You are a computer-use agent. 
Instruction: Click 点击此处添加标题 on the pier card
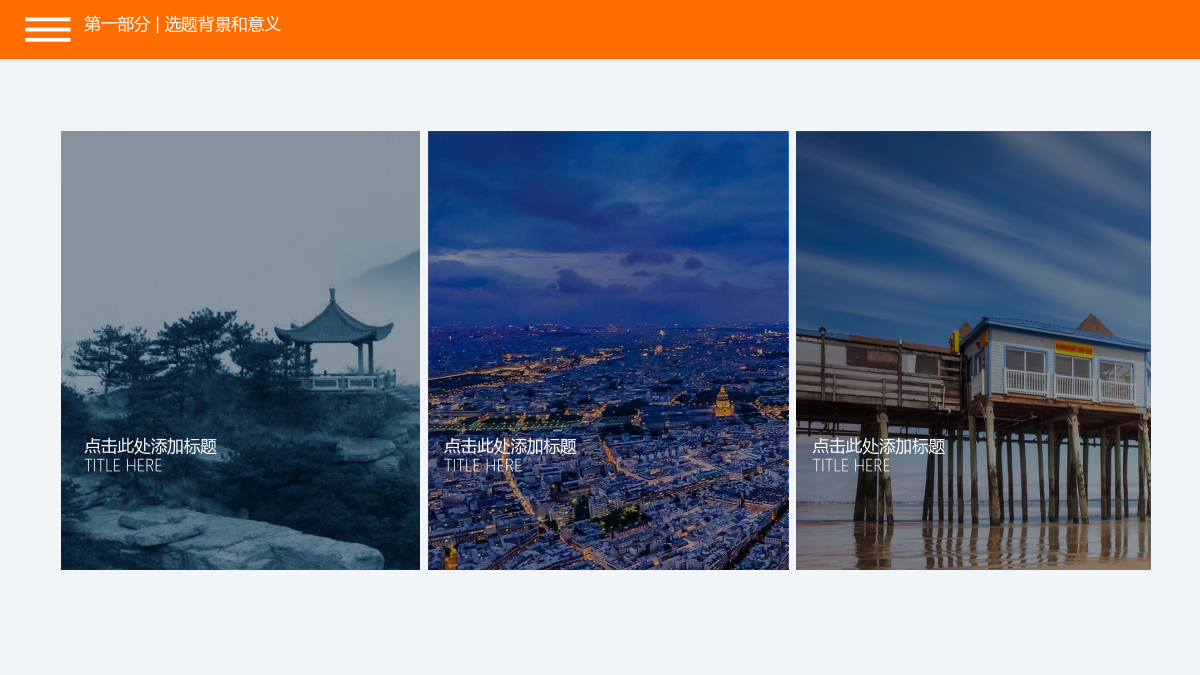pyautogui.click(x=878, y=446)
